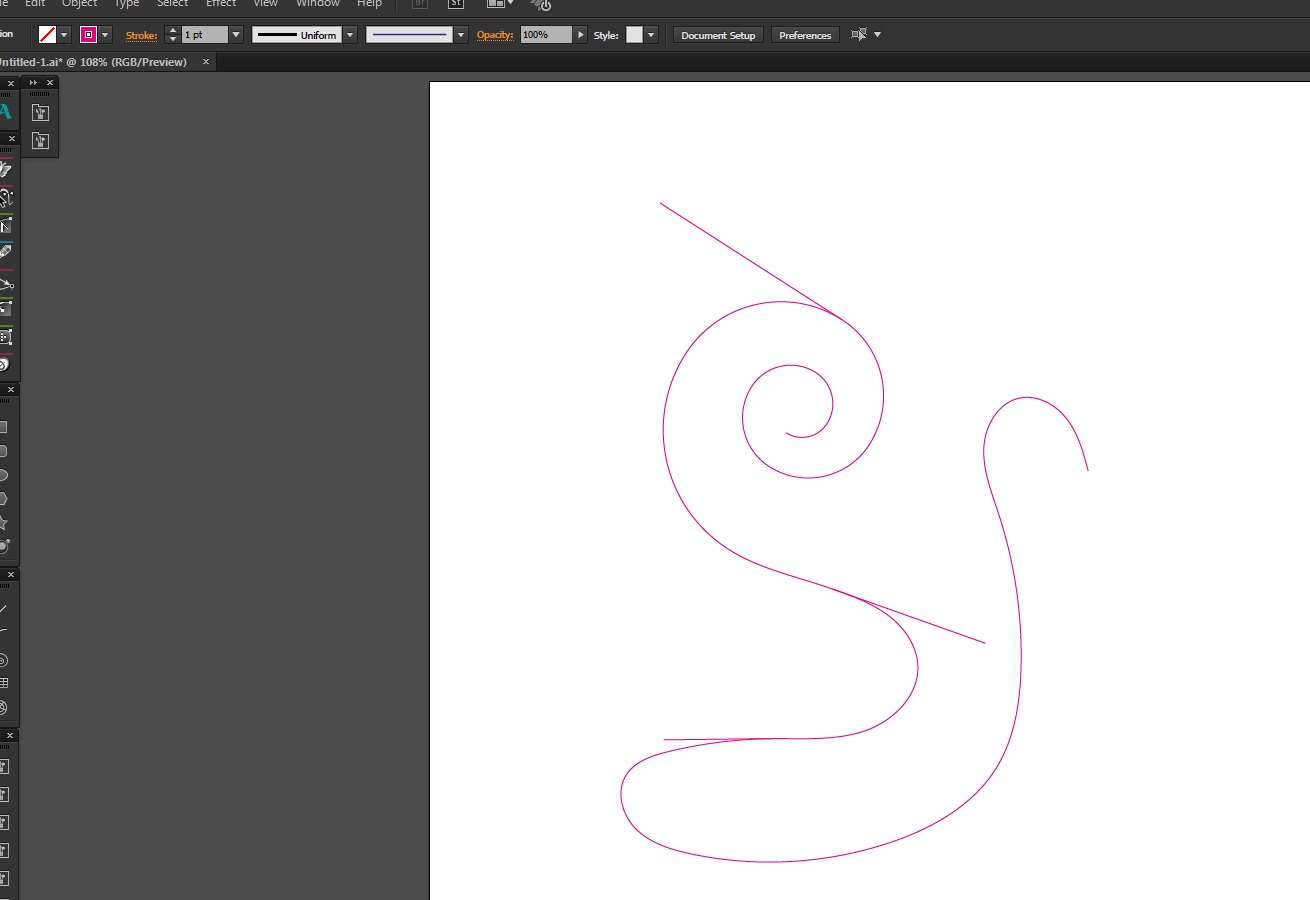The width and height of the screenshot is (1310, 900).
Task: Choose the Rounded Rectangle tool
Action: coord(3,451)
